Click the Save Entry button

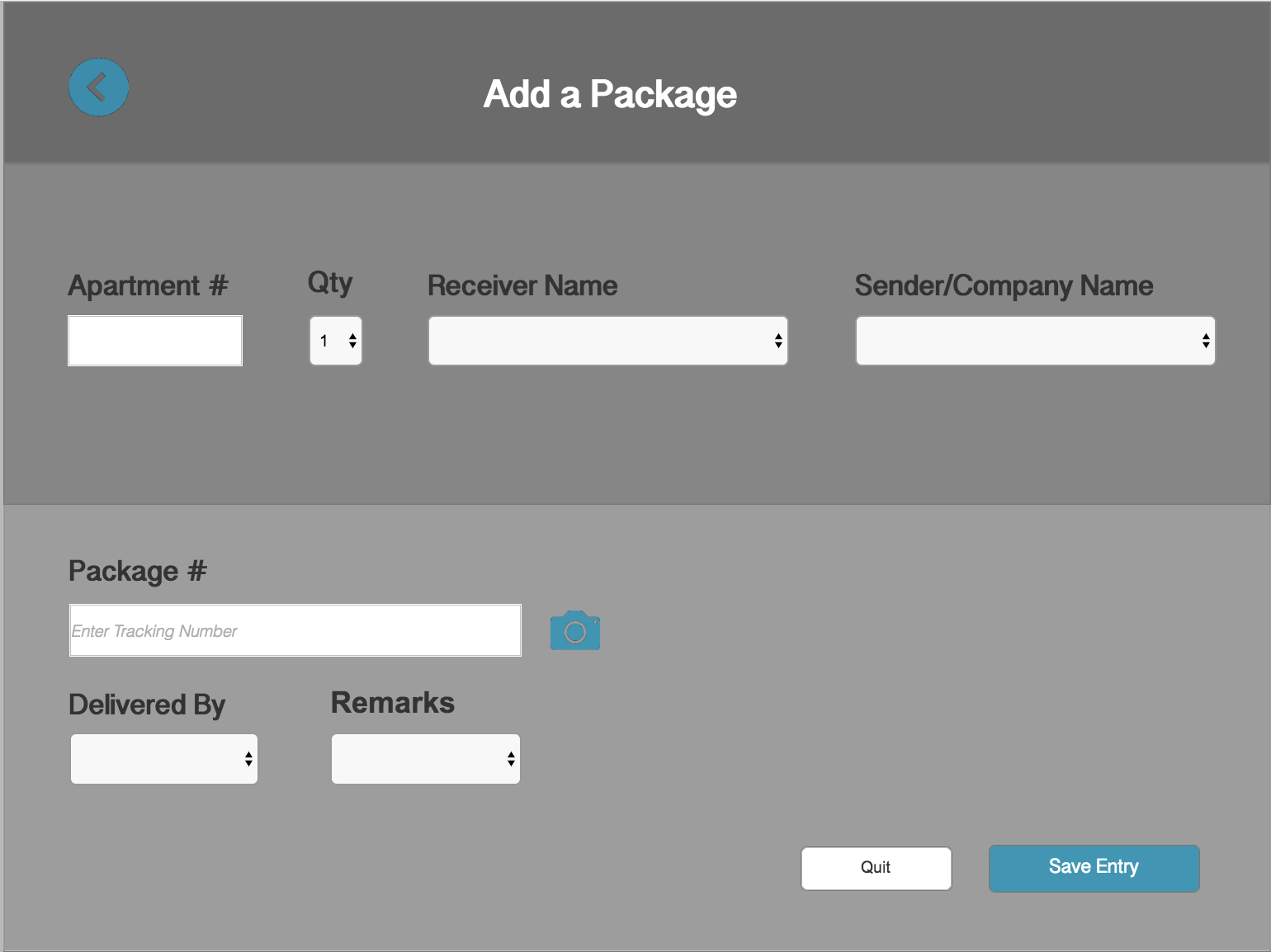tap(1094, 868)
